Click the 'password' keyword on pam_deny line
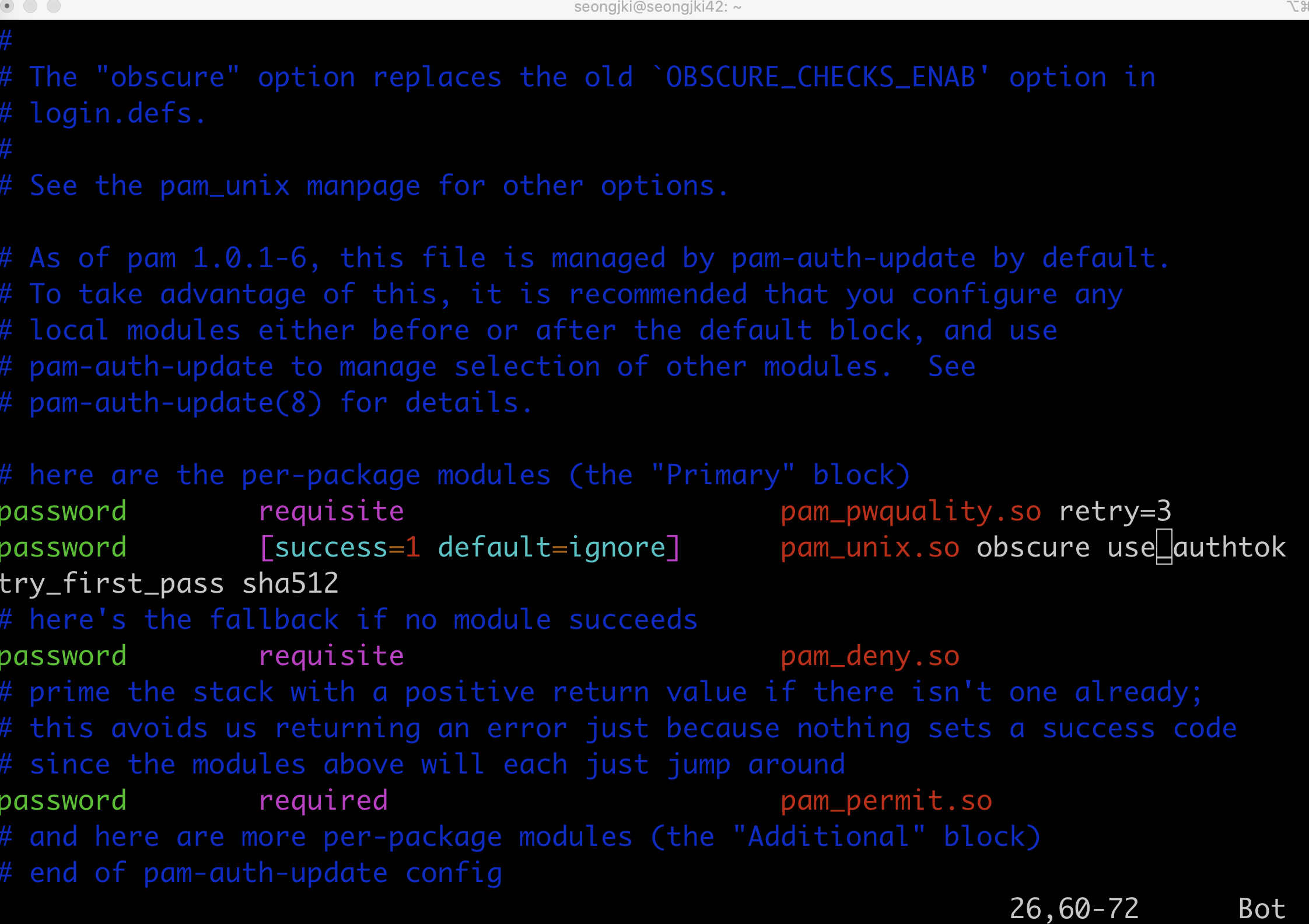The width and height of the screenshot is (1309, 924). click(x=62, y=656)
